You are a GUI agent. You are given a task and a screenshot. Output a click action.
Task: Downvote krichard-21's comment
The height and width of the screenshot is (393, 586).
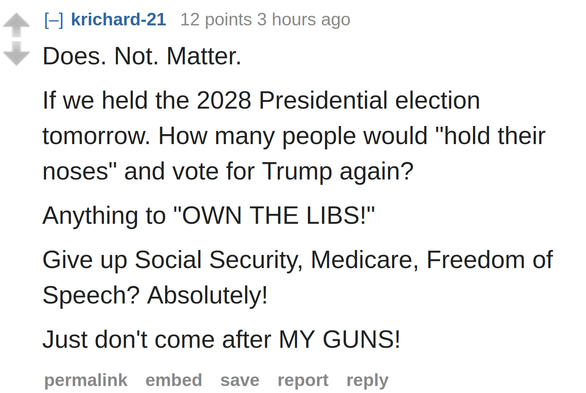pos(16,53)
